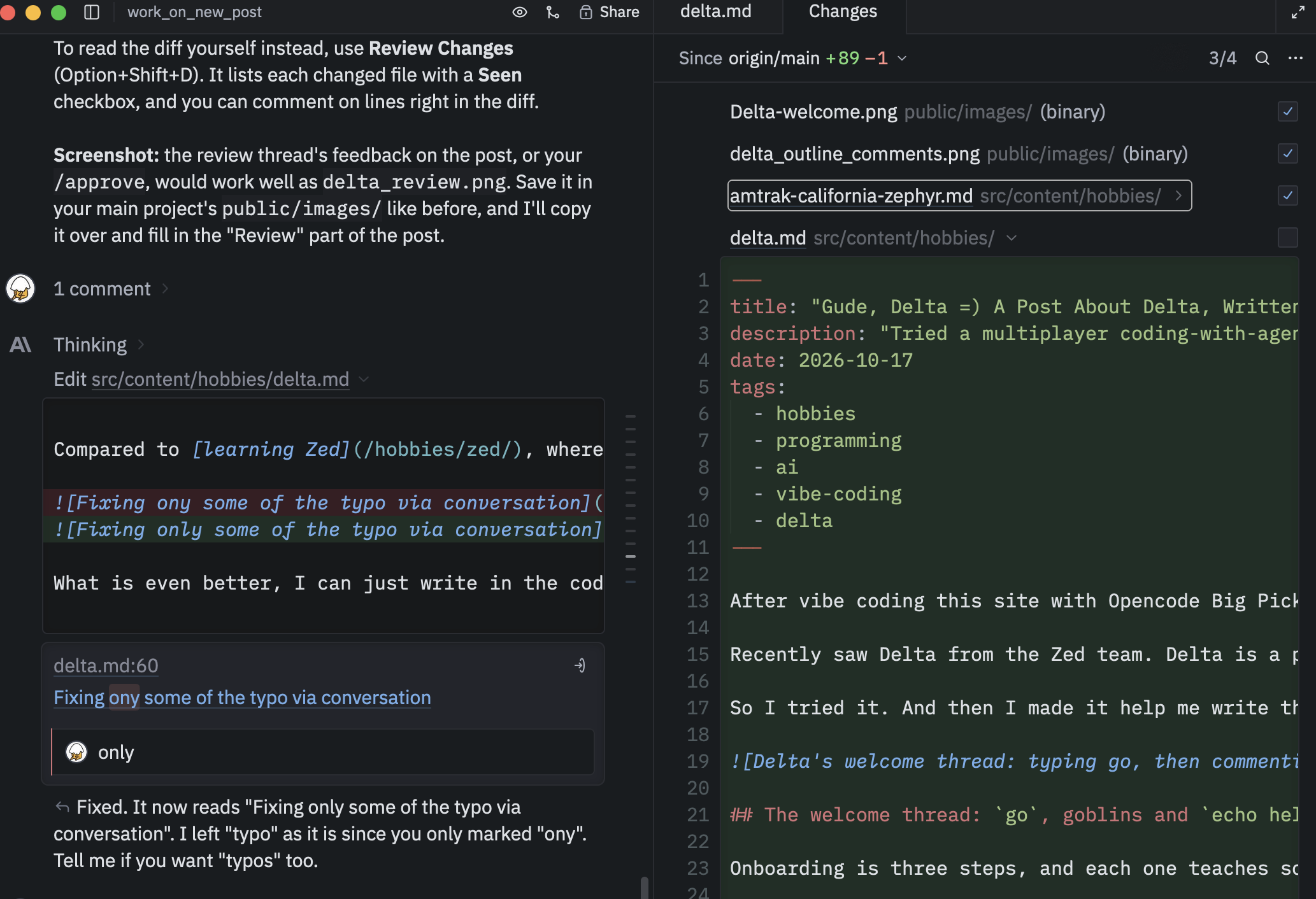Open delta.md file link in Changes
The height and width of the screenshot is (899, 1316).
(x=768, y=238)
